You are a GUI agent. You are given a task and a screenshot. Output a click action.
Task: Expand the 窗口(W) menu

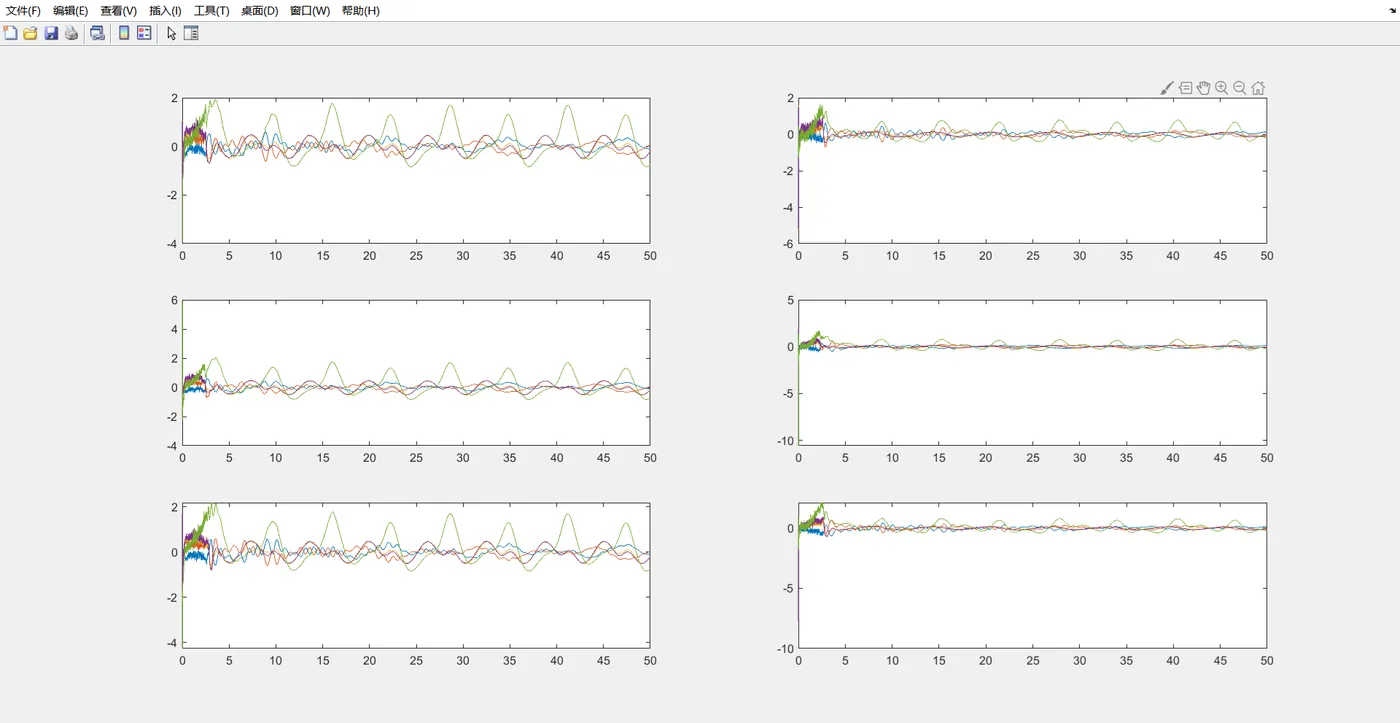[x=310, y=11]
